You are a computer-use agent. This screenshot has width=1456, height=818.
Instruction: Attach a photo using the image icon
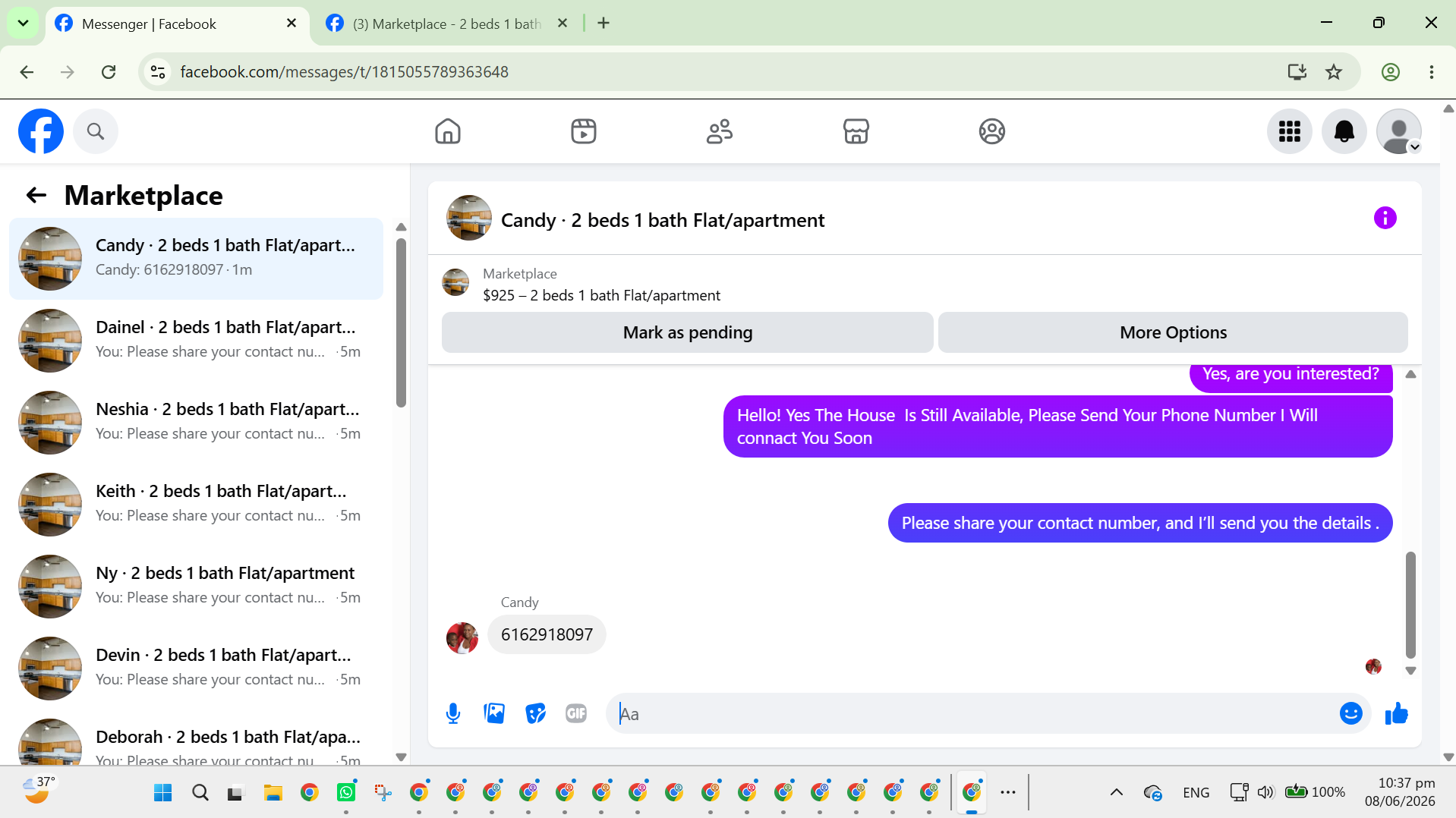[494, 713]
